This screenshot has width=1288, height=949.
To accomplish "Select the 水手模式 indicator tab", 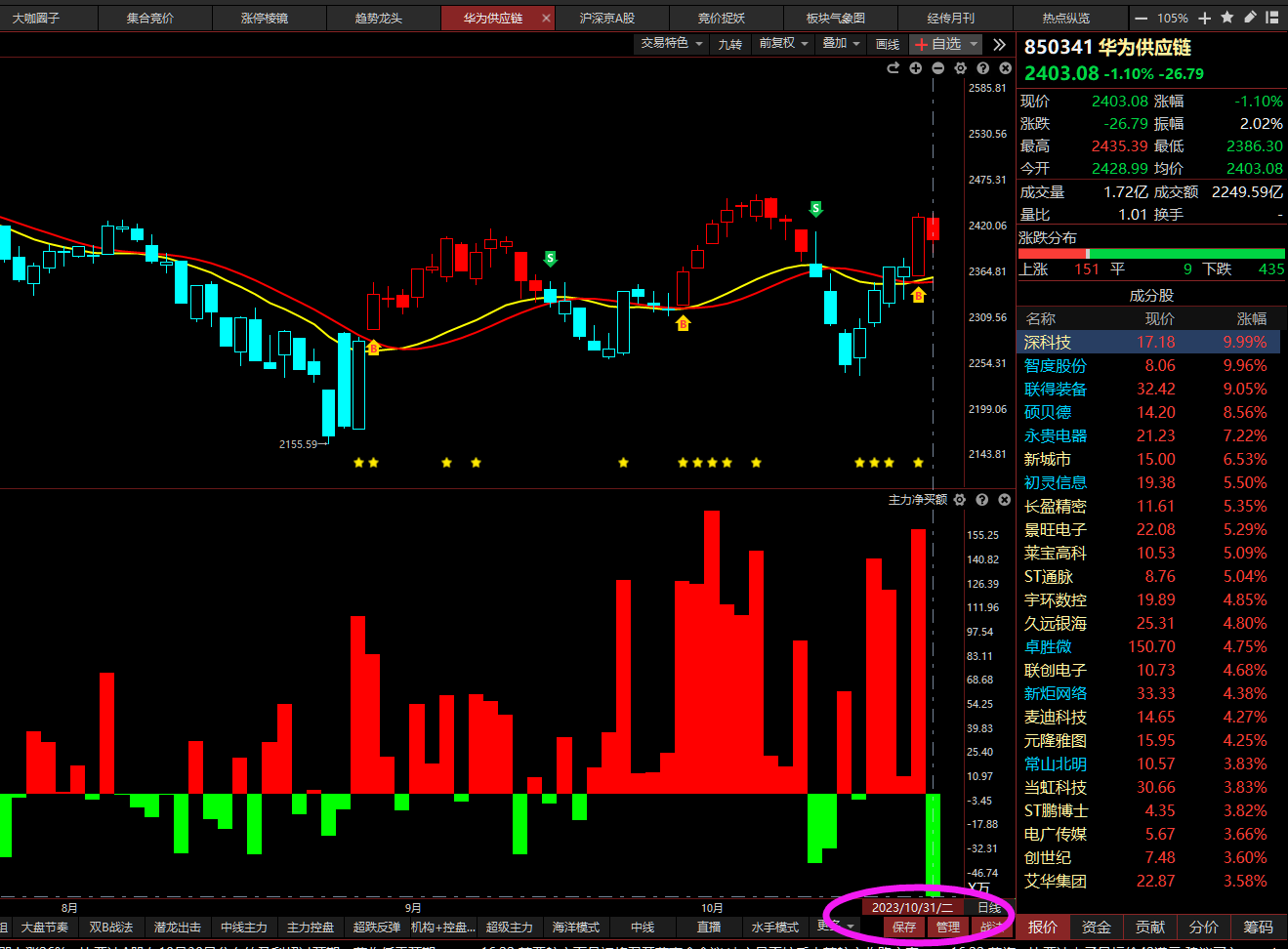I will 775,927.
